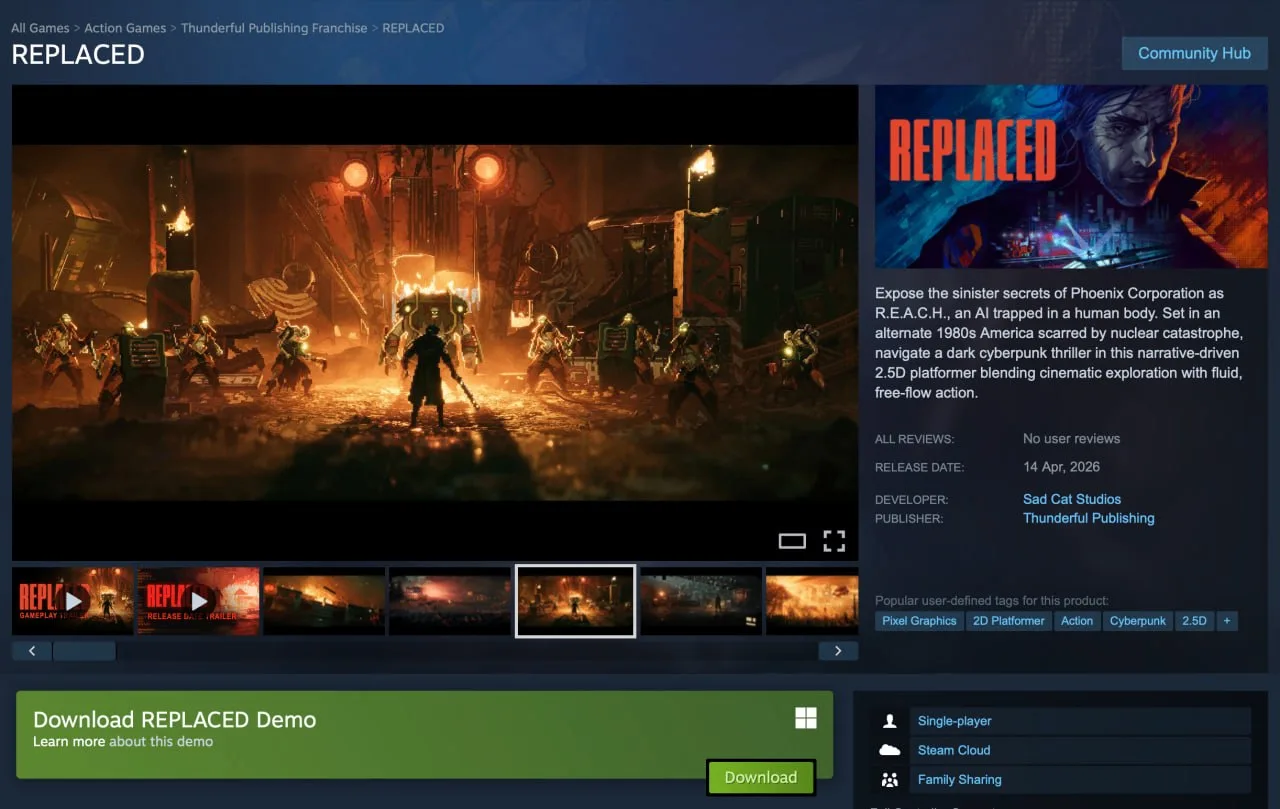
Task: Click the game description paragraph
Action: pyautogui.click(x=1059, y=343)
